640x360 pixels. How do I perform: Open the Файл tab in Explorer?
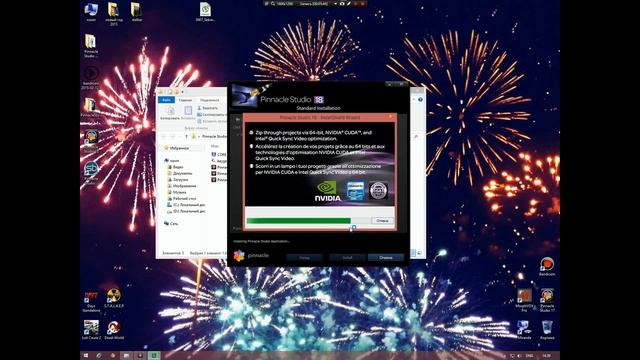point(166,100)
